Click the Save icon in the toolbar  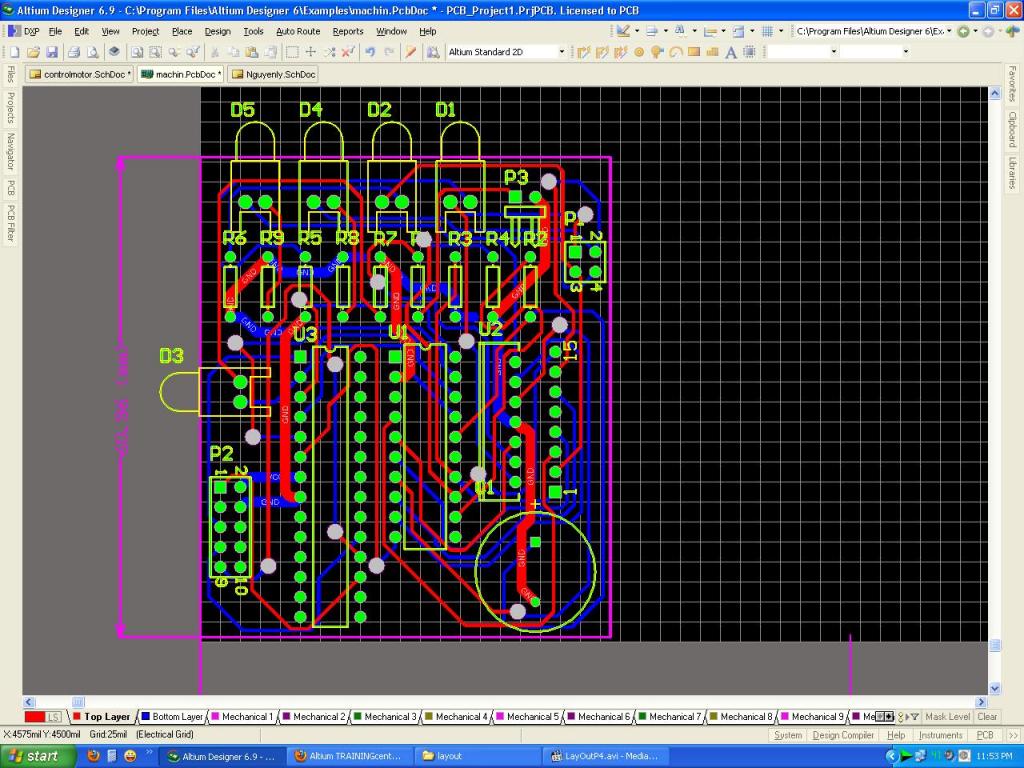52,52
